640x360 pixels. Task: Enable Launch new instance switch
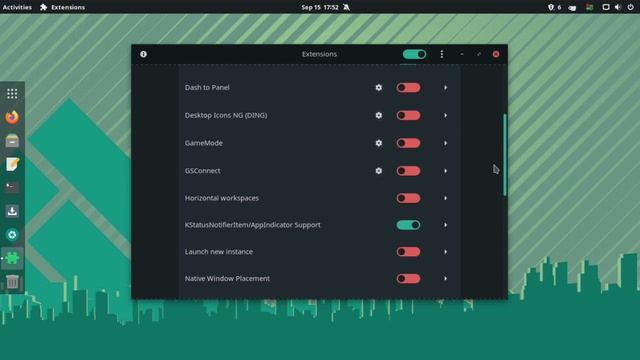pos(408,251)
